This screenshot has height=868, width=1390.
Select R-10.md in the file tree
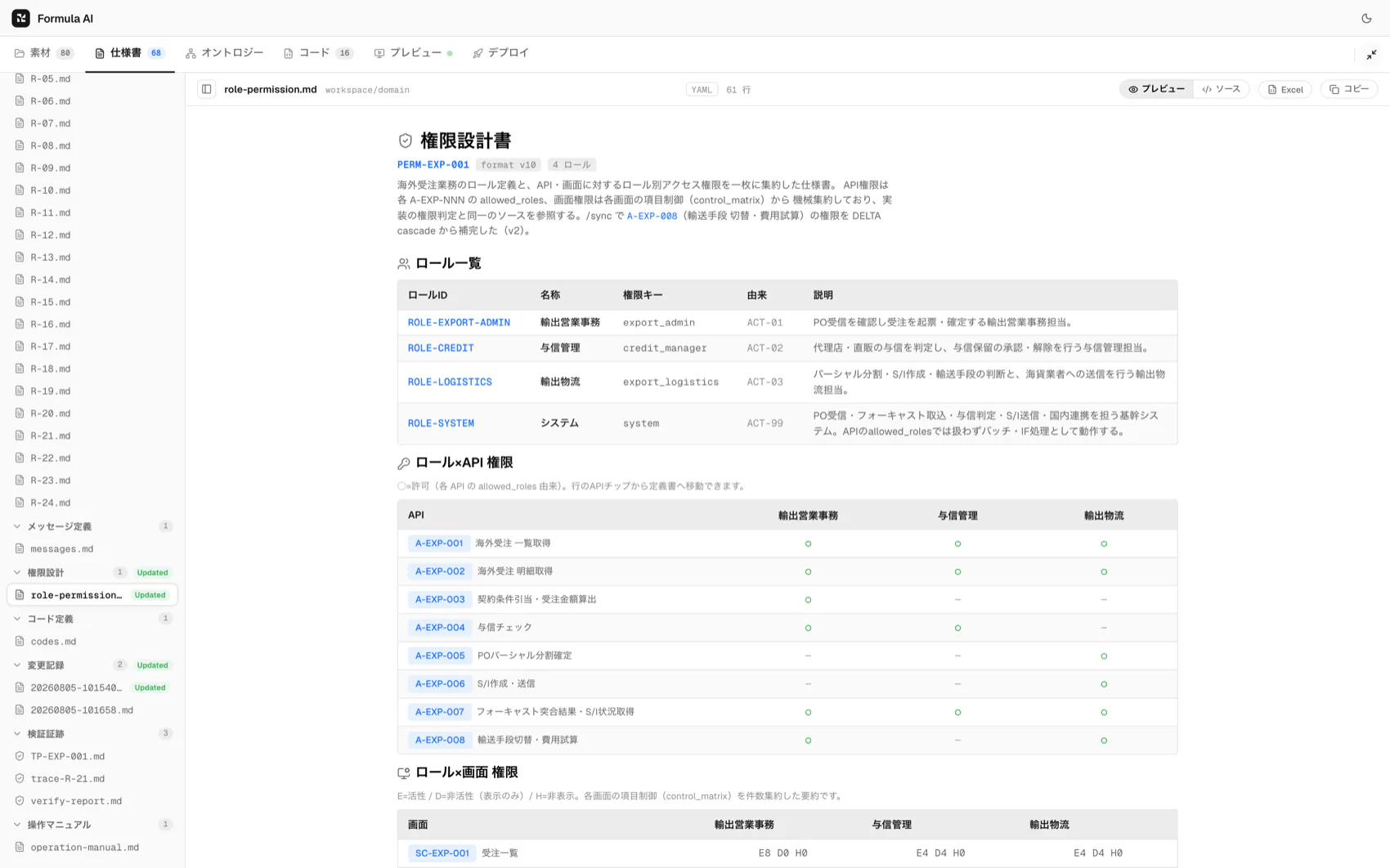pos(92,190)
